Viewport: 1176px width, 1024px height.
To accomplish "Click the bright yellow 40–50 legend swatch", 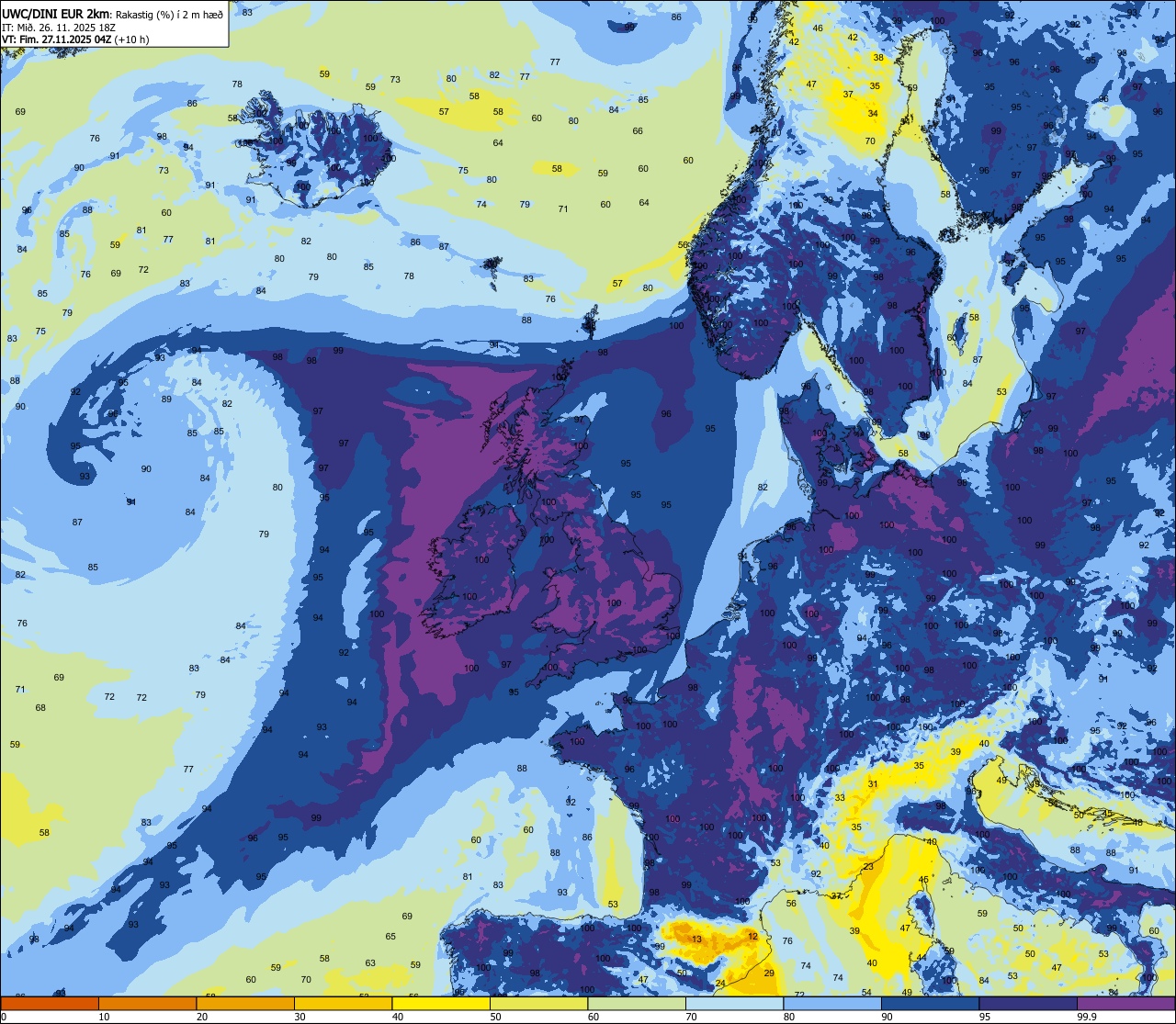I will click(441, 1003).
